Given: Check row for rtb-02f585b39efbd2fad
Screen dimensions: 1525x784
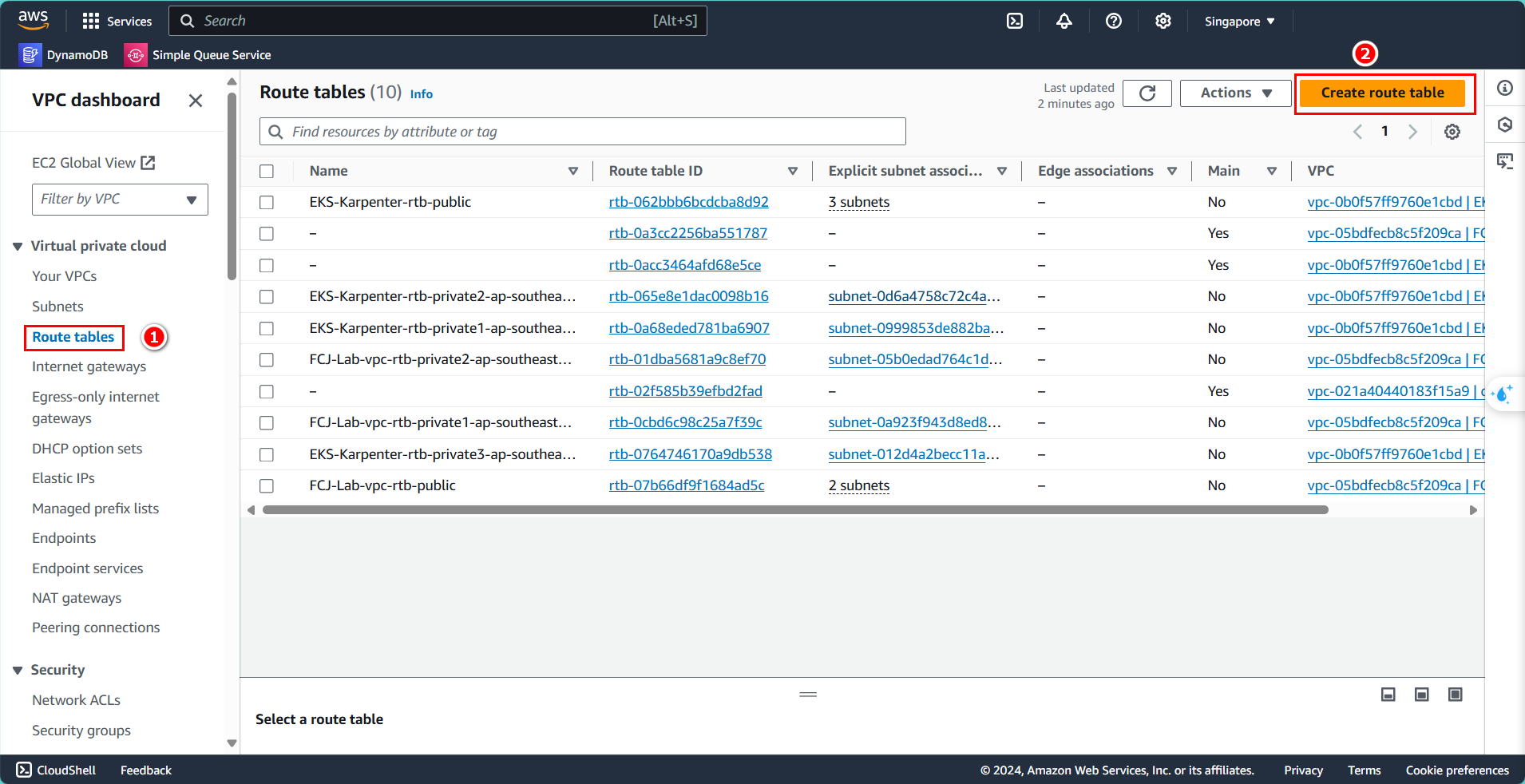Looking at the screenshot, I should pos(267,391).
